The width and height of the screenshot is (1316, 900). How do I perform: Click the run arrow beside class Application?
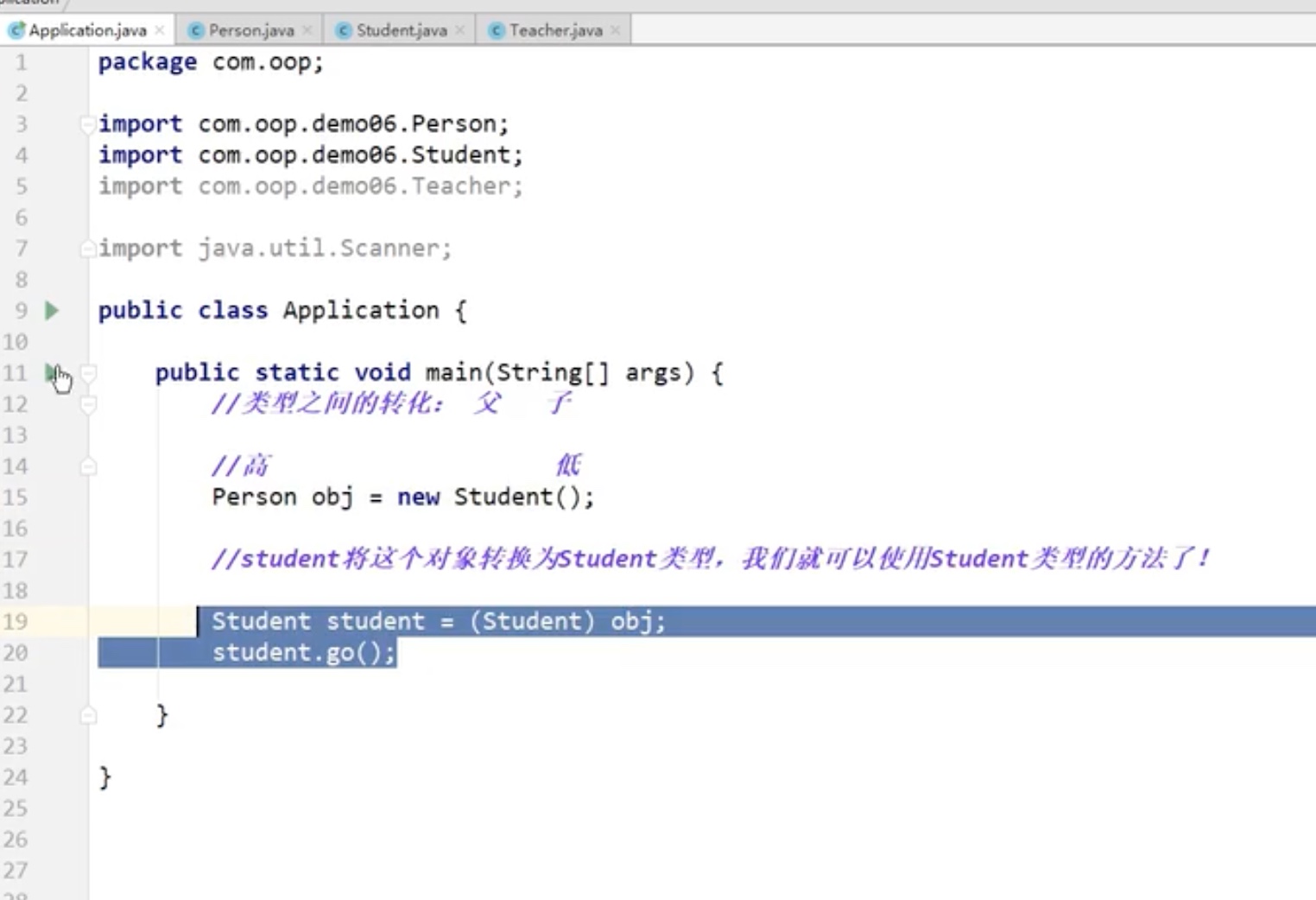click(x=52, y=310)
